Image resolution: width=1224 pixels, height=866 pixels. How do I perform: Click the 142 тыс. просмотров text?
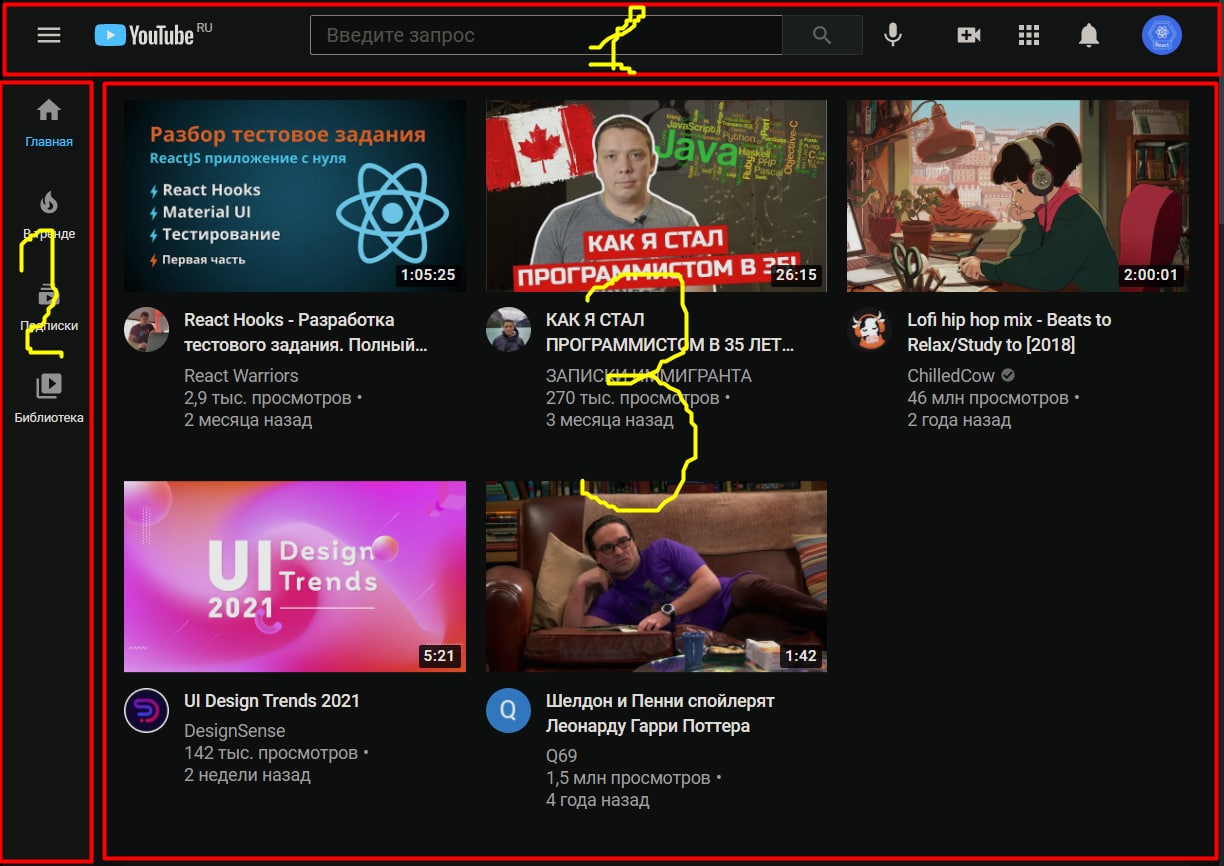tap(271, 753)
